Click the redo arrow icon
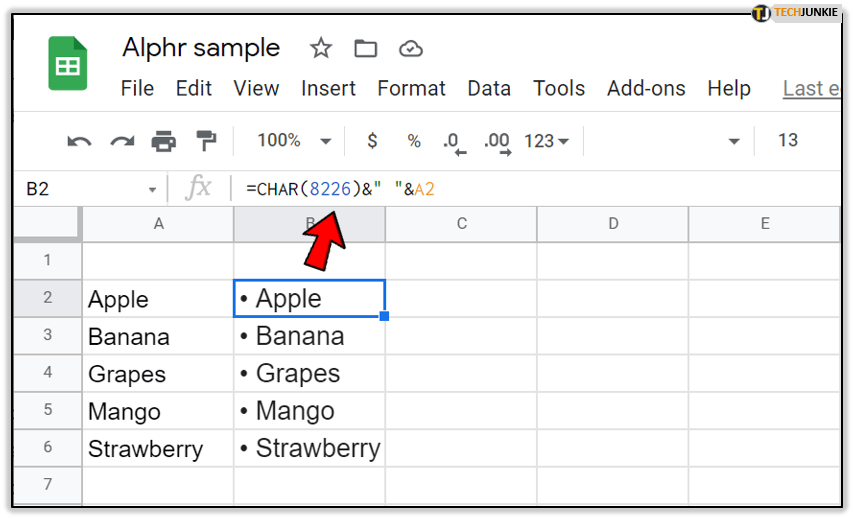This screenshot has height=519, width=854. [x=122, y=141]
